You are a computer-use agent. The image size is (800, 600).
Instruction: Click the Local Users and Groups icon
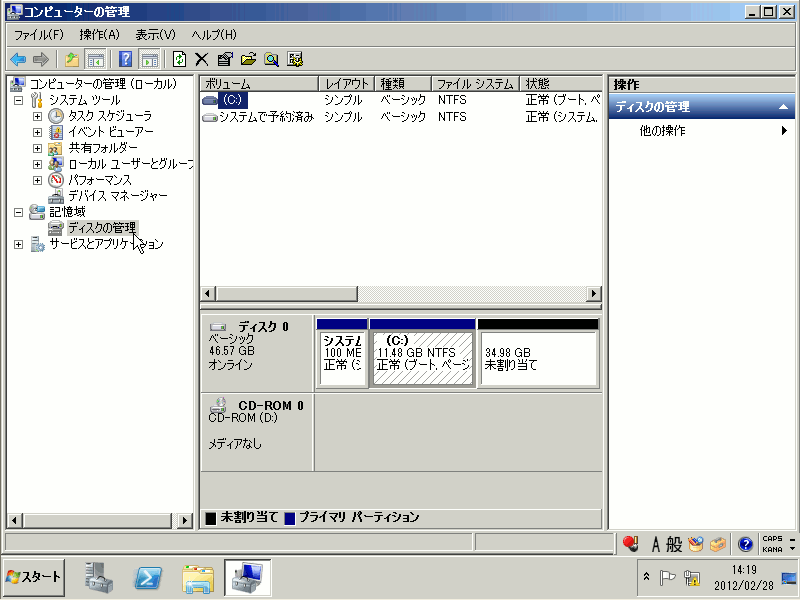(x=56, y=164)
